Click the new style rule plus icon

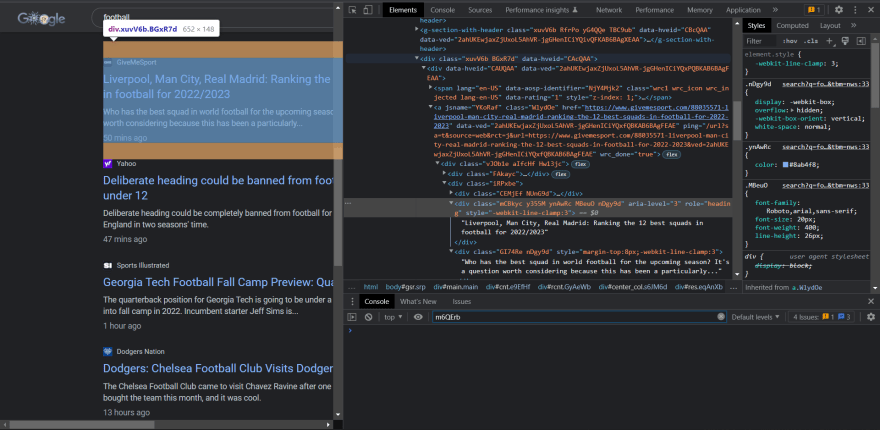[x=829, y=41]
